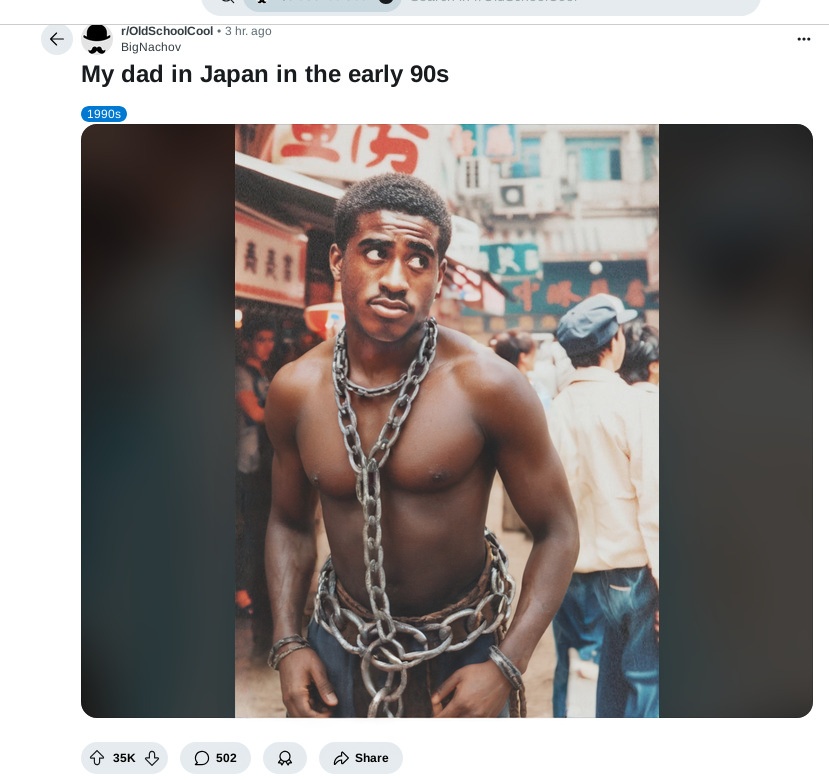Click the 35K vote count

[124, 758]
